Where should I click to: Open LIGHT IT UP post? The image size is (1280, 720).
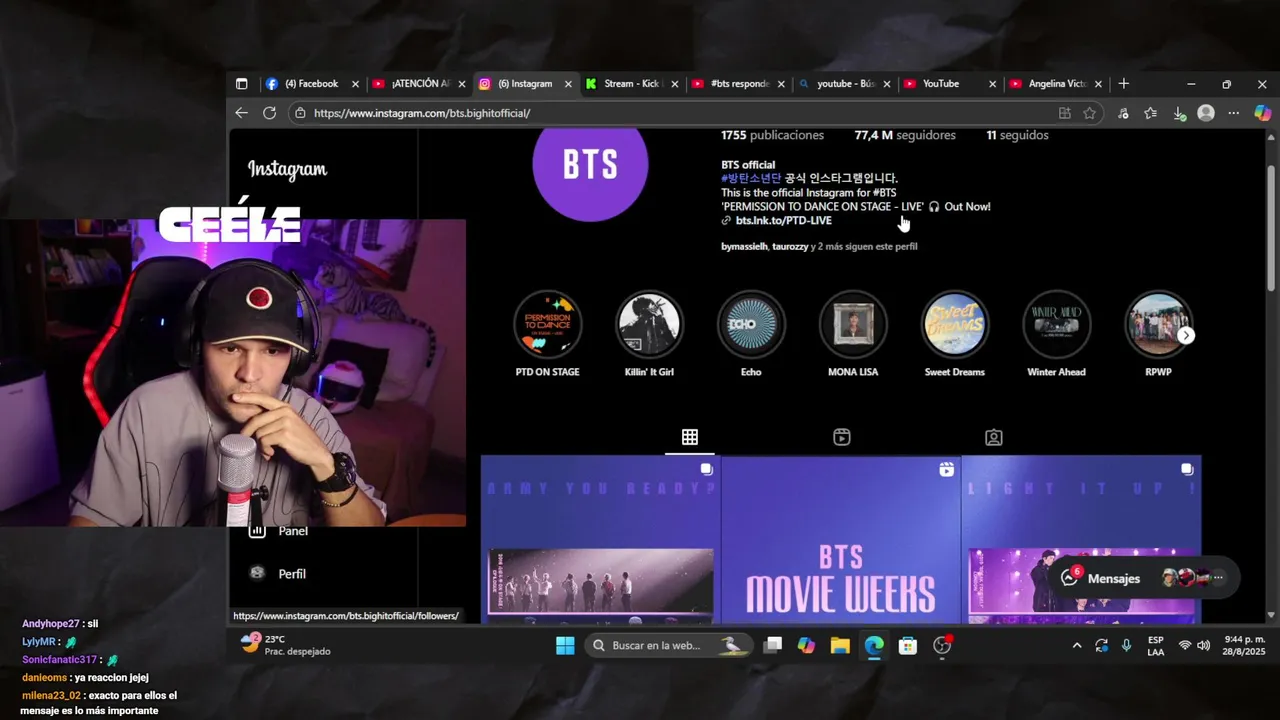tap(1081, 540)
